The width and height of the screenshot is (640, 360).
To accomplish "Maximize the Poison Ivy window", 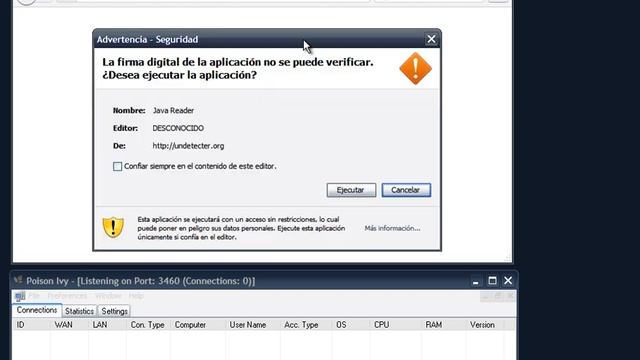I will point(492,281).
